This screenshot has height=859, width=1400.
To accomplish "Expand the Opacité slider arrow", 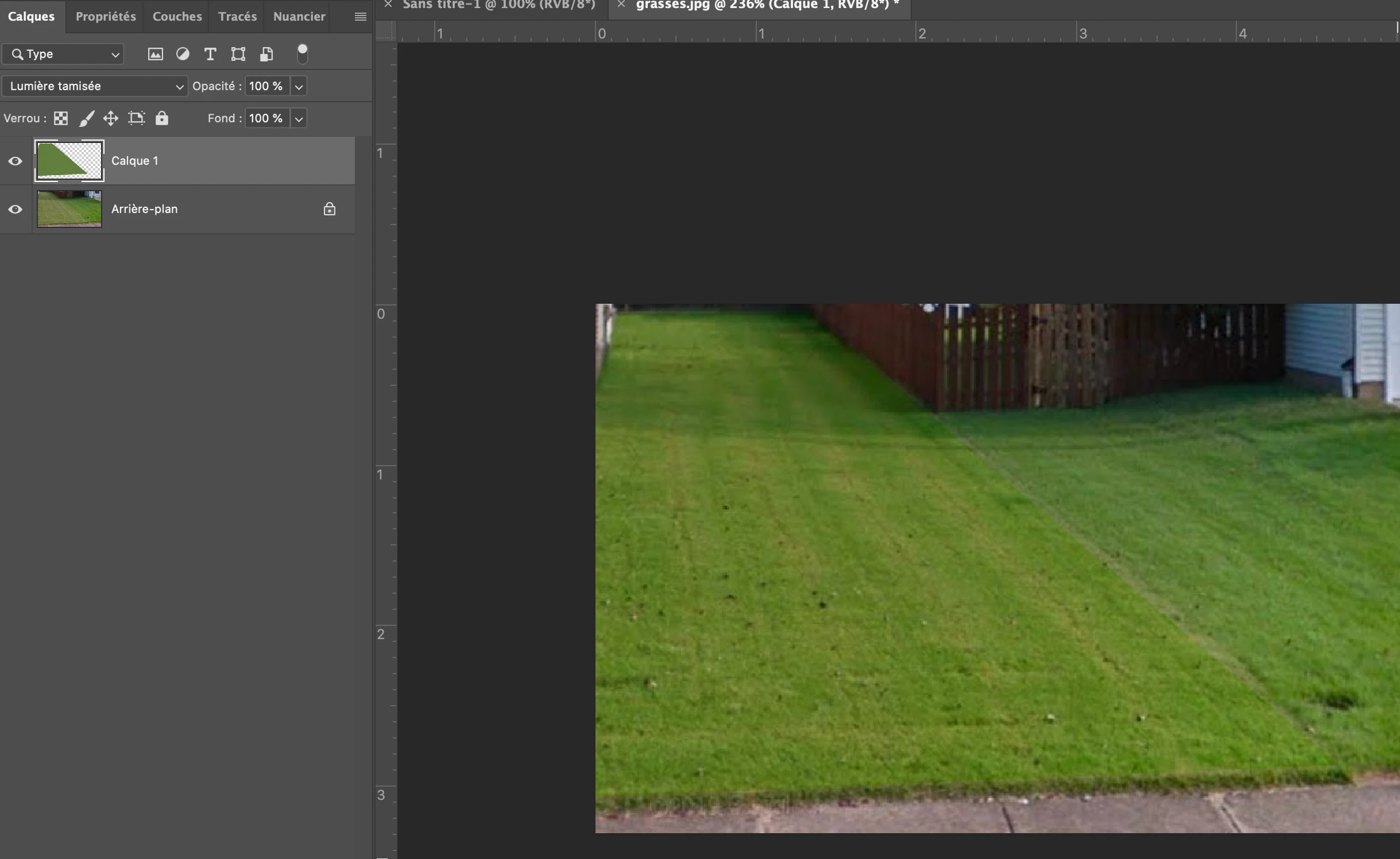I will (x=299, y=87).
